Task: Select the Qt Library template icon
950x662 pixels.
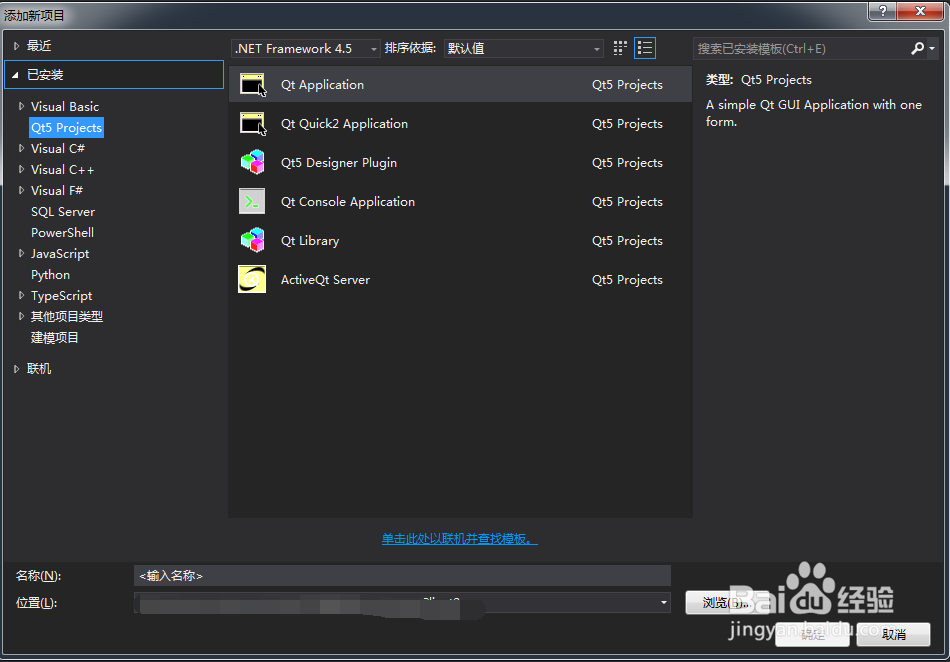Action: click(253, 240)
